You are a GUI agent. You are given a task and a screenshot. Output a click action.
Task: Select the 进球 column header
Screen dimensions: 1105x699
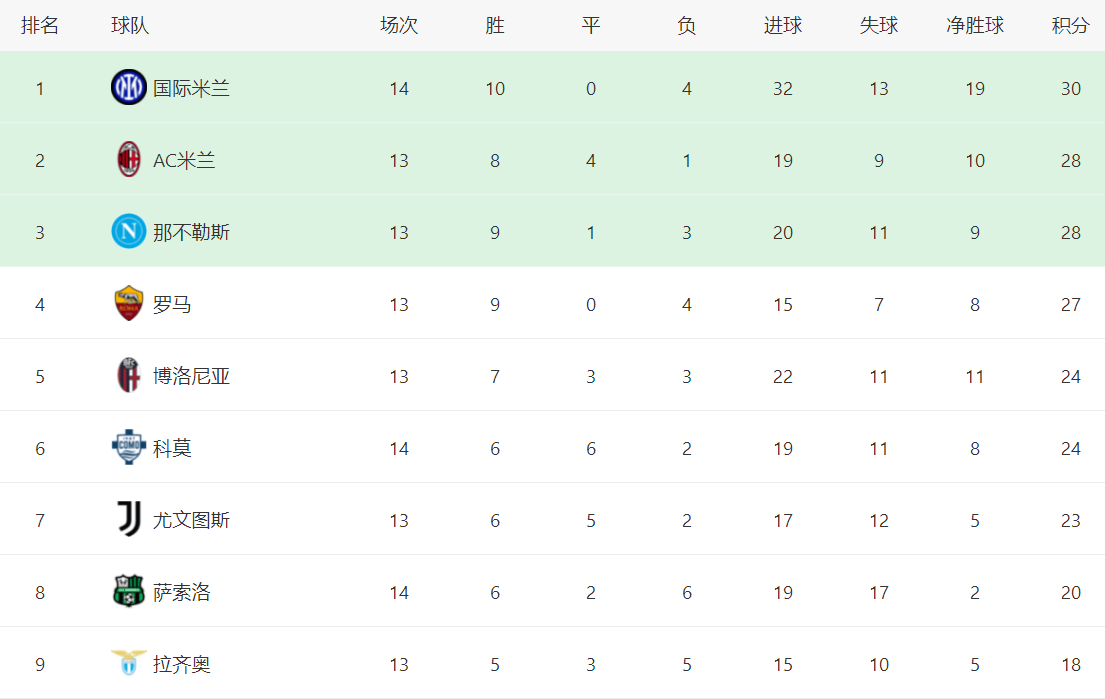point(783,26)
